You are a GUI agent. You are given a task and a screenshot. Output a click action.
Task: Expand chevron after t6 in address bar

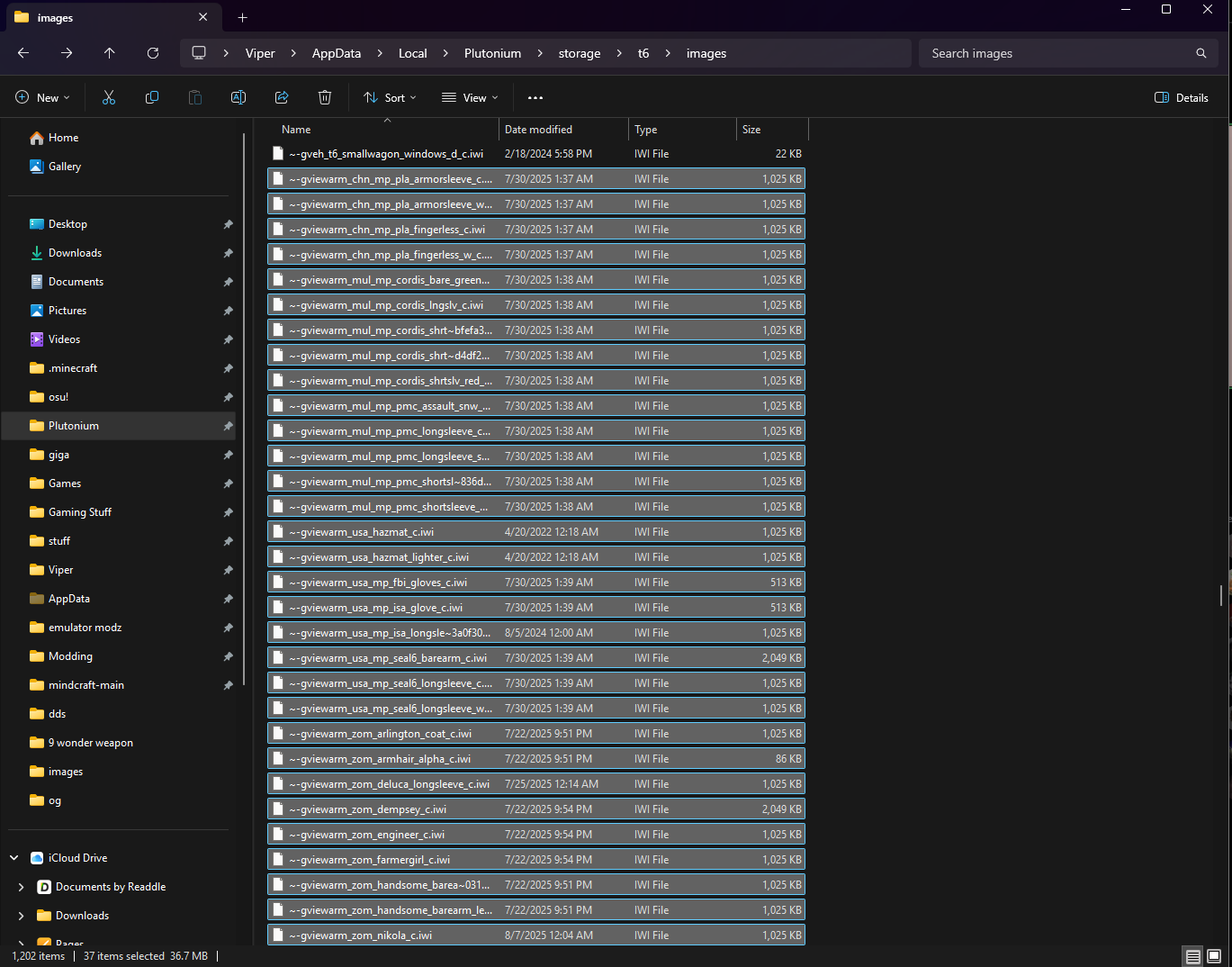[668, 53]
